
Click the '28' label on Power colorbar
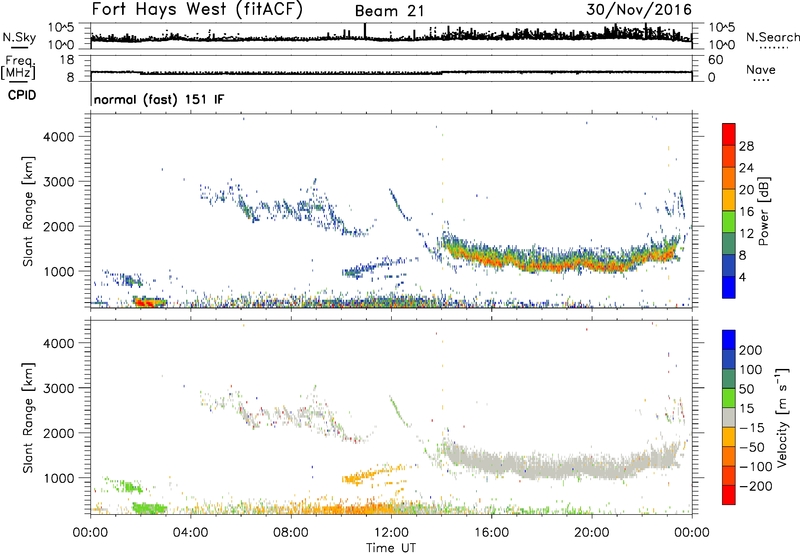click(x=746, y=146)
